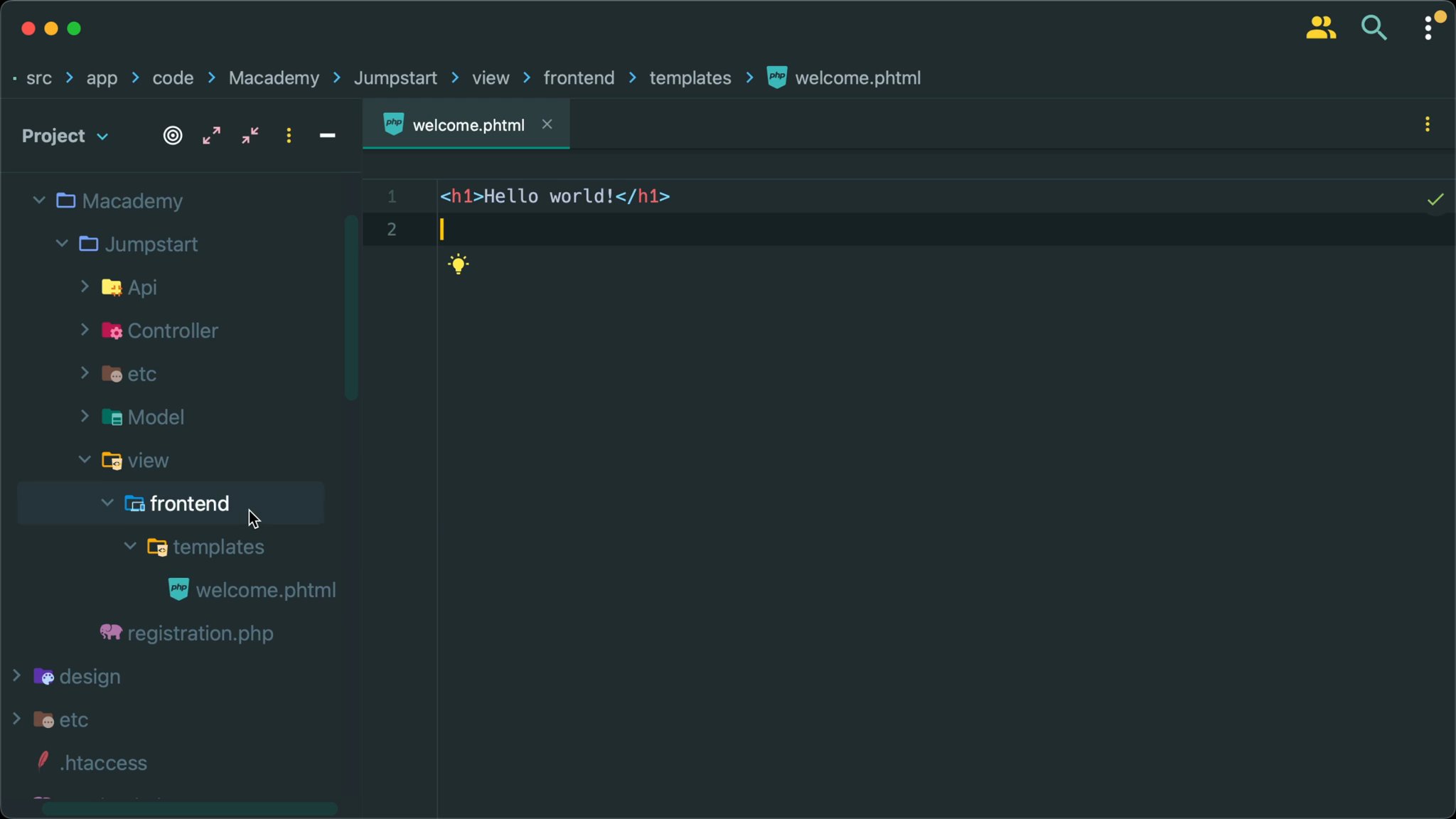The height and width of the screenshot is (819, 1456).
Task: Open the main menu via top-right kebab icon
Action: (x=1428, y=28)
